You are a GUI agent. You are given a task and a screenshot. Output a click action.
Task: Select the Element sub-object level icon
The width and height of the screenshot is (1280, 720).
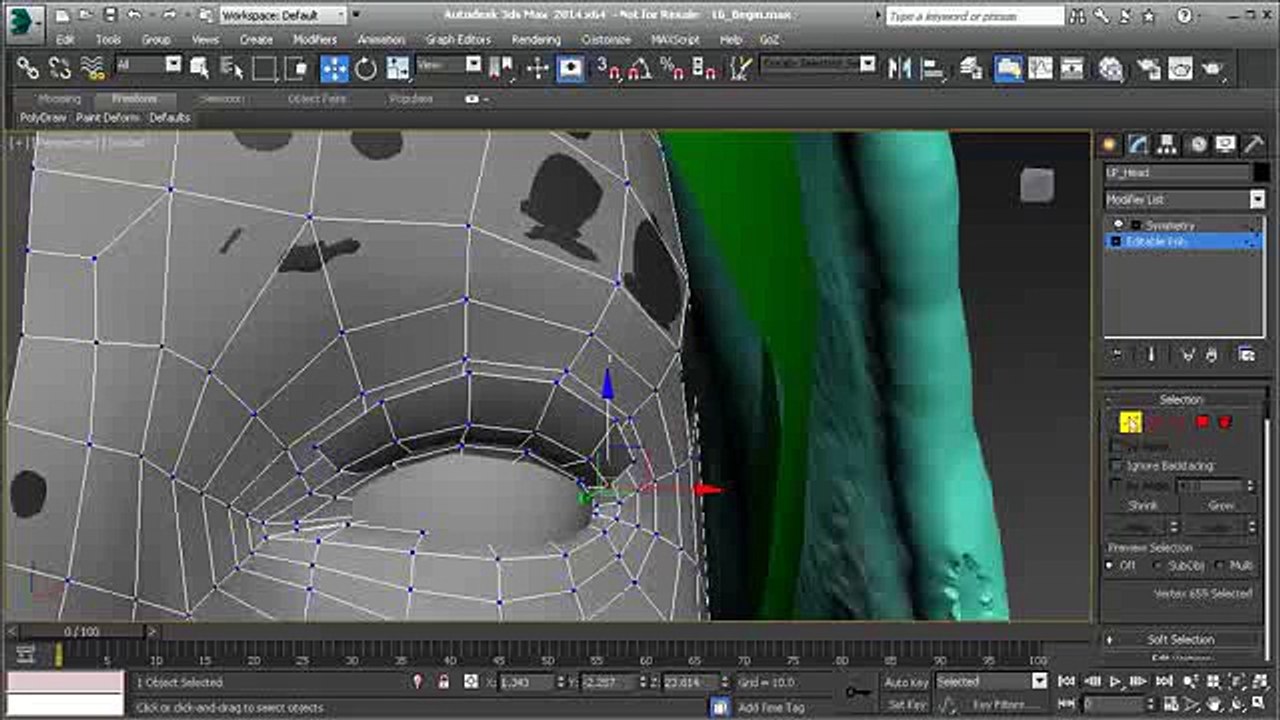[x=1225, y=422]
